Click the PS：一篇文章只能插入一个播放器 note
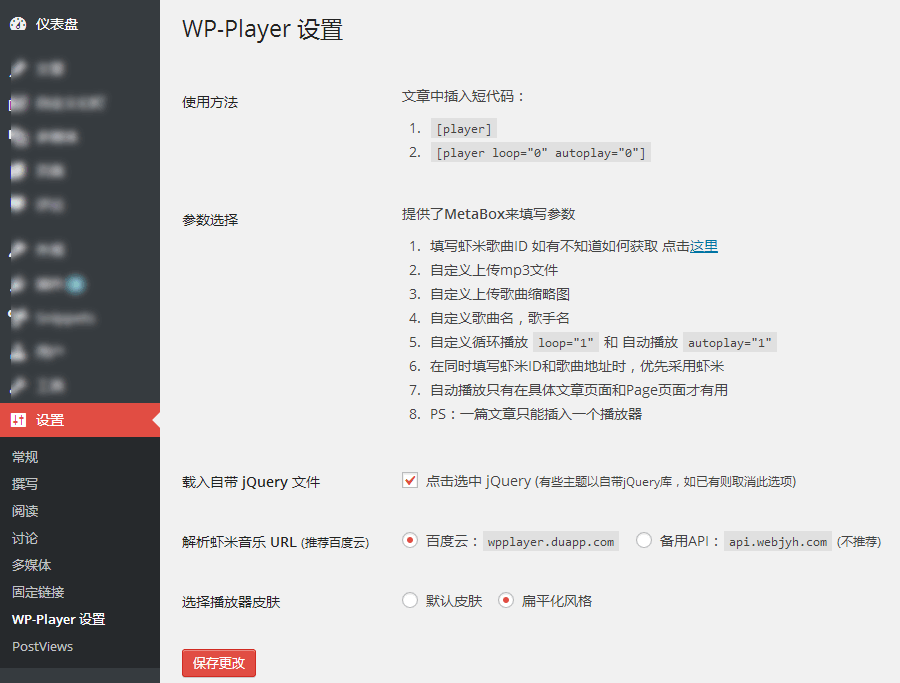The height and width of the screenshot is (683, 900). (536, 414)
